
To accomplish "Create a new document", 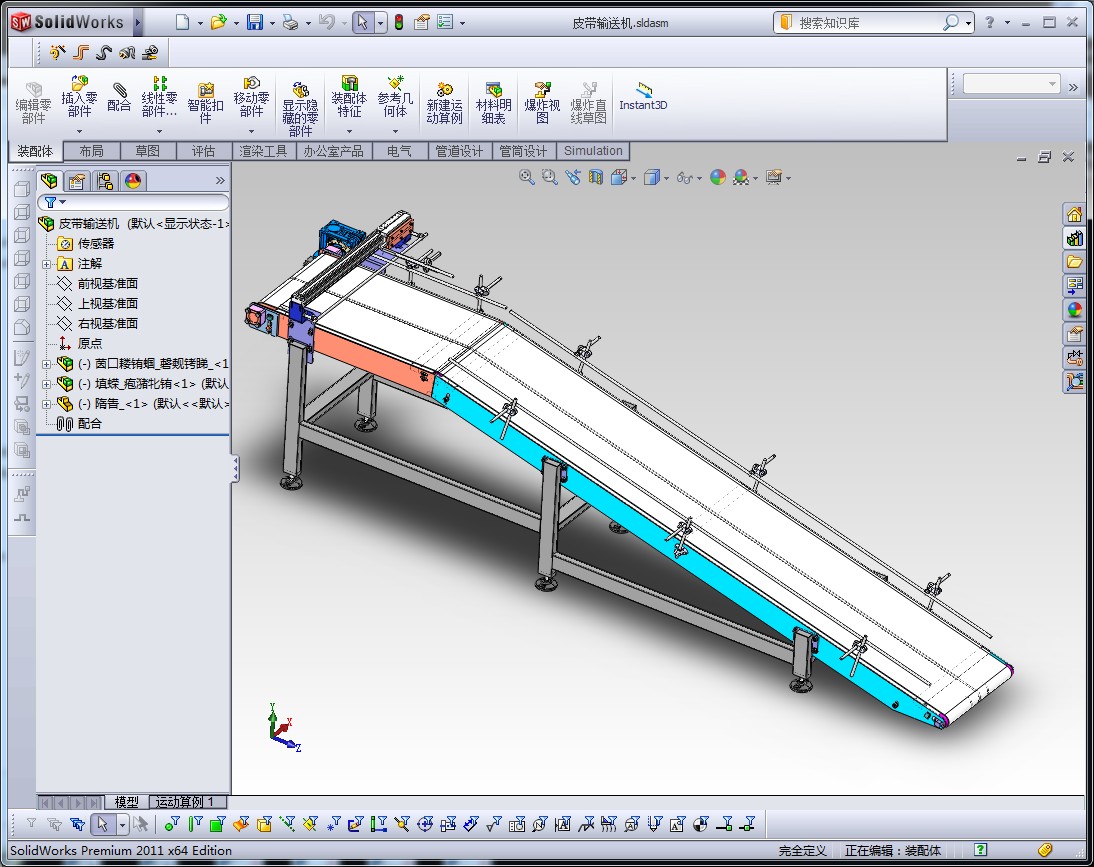I will click(182, 22).
